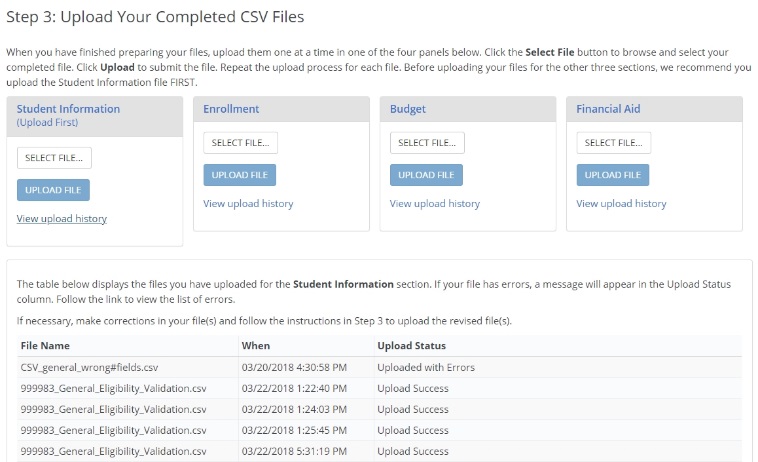Open Student Information's View upload history link

(62, 218)
